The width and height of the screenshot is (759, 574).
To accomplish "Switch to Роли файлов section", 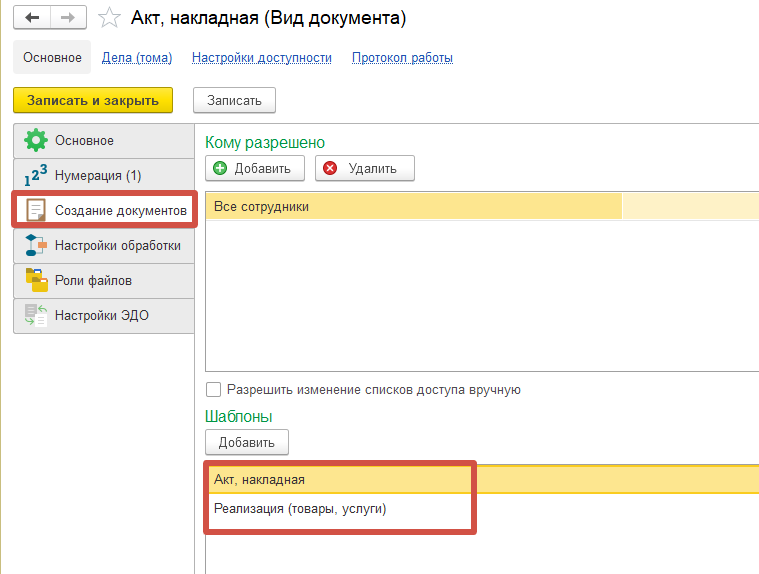I will pos(104,280).
